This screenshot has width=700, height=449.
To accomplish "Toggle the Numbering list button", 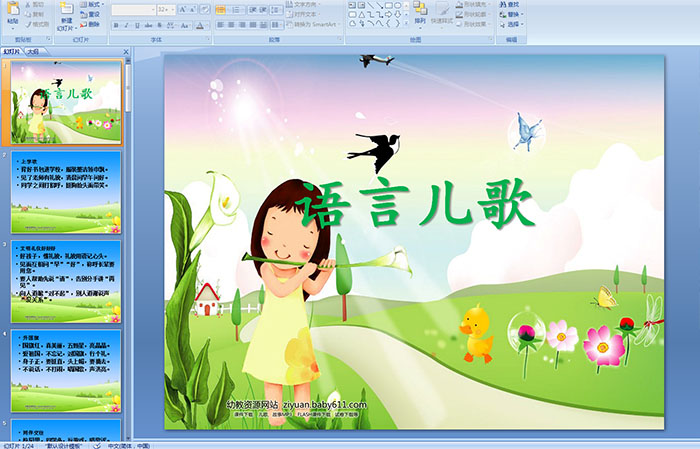I will [236, 10].
